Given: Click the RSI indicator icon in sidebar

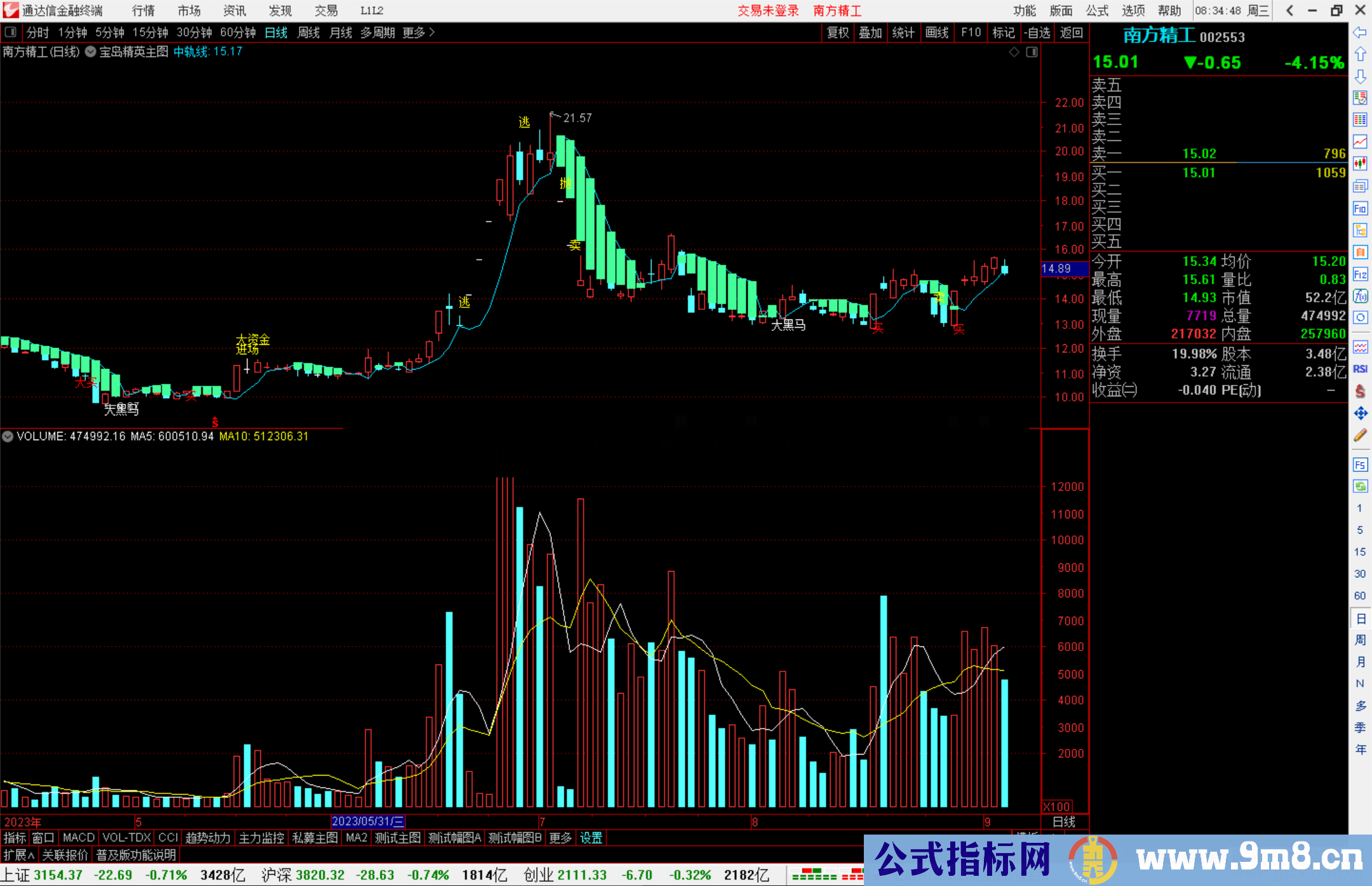Looking at the screenshot, I should tap(1360, 369).
